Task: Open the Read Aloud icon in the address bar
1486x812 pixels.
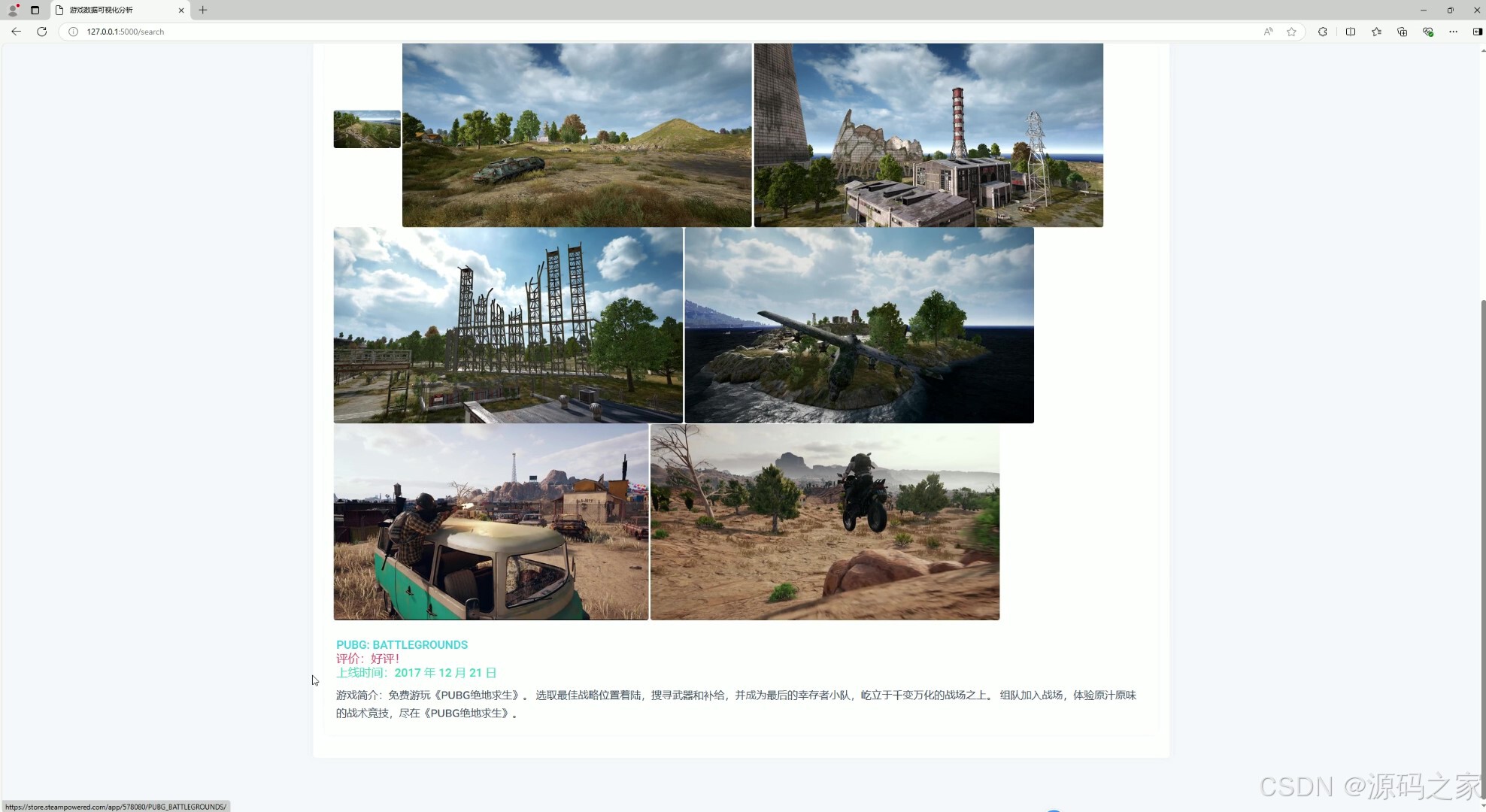Action: pos(1268,32)
